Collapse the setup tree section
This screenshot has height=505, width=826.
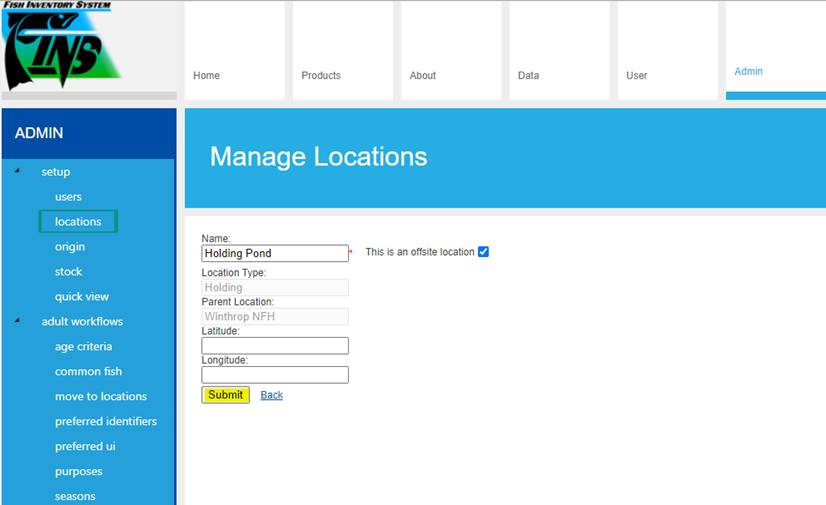click(18, 171)
